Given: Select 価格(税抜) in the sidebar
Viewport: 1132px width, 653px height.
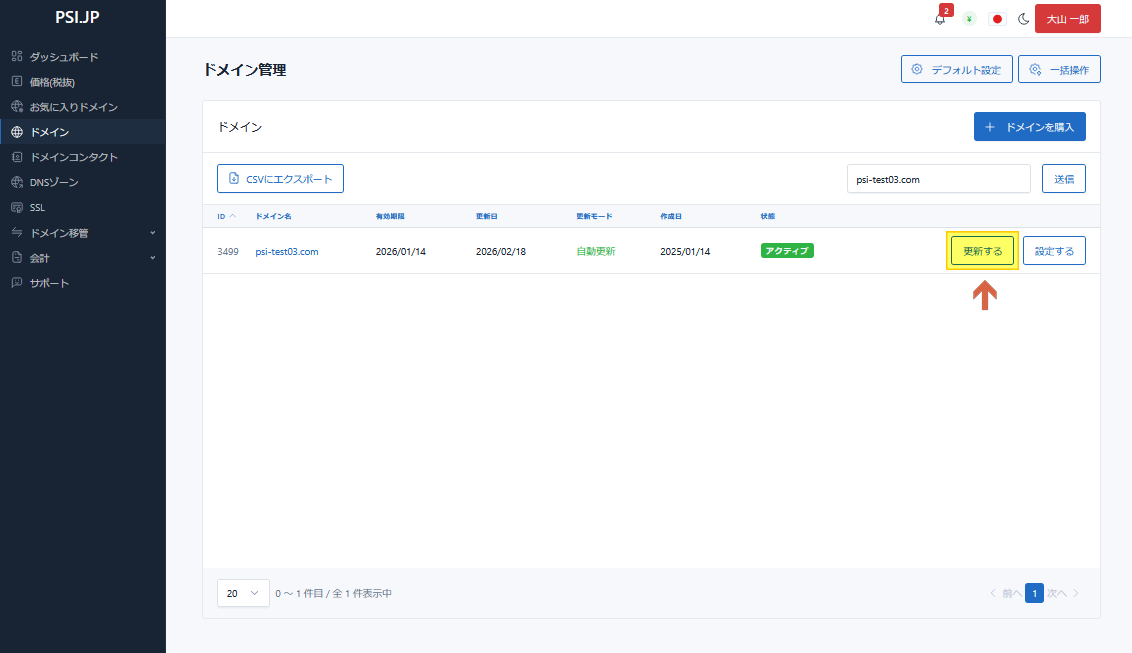Looking at the screenshot, I should coord(52,82).
